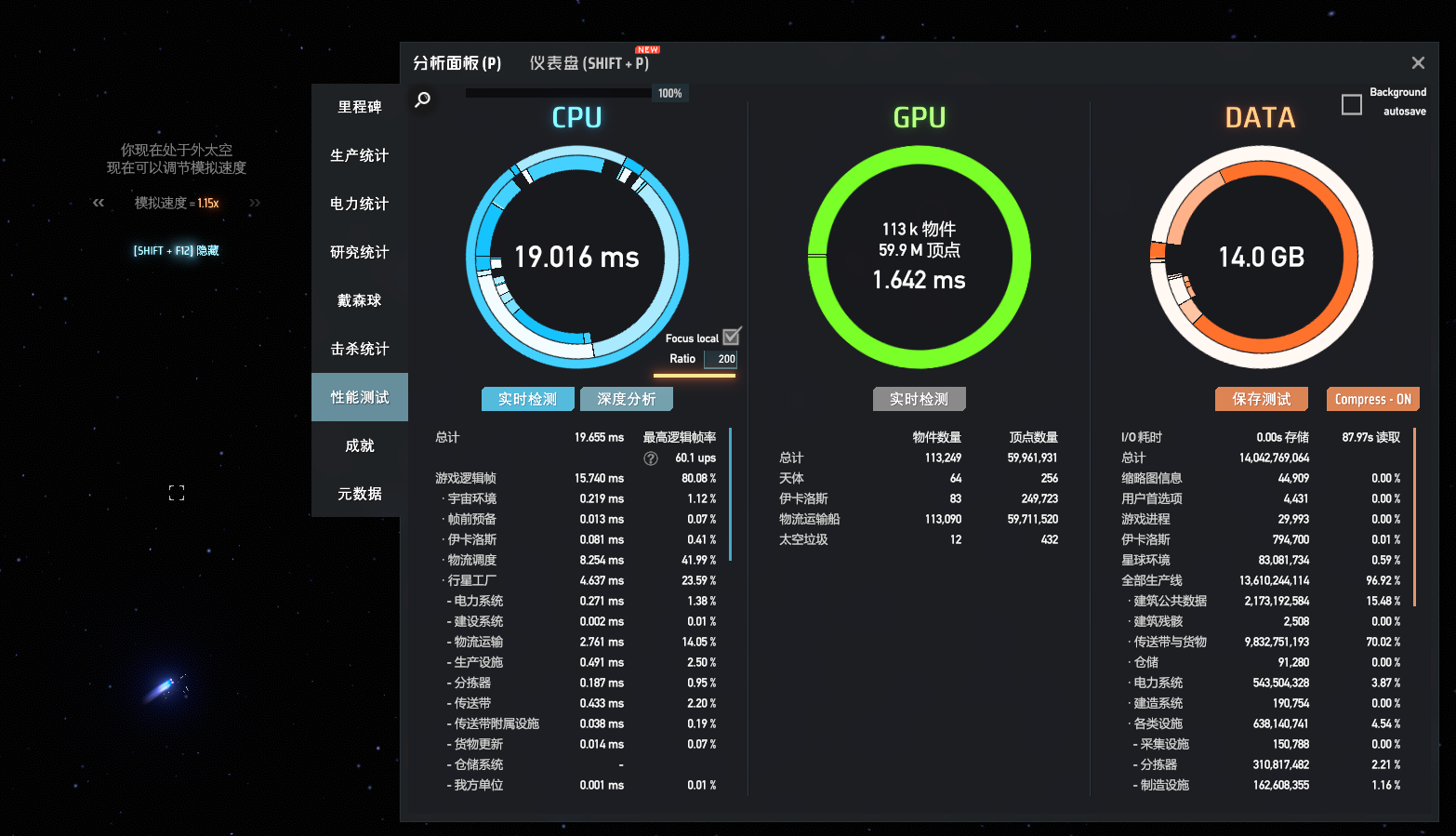Open 击杀统计 sidebar tab
Viewport: 1456px width, 836px height.
tap(360, 349)
